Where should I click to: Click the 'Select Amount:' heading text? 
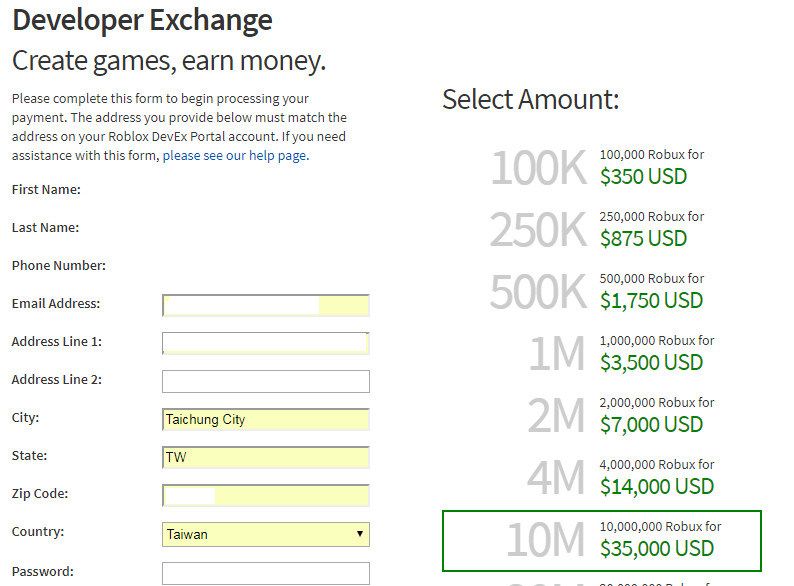pos(530,100)
